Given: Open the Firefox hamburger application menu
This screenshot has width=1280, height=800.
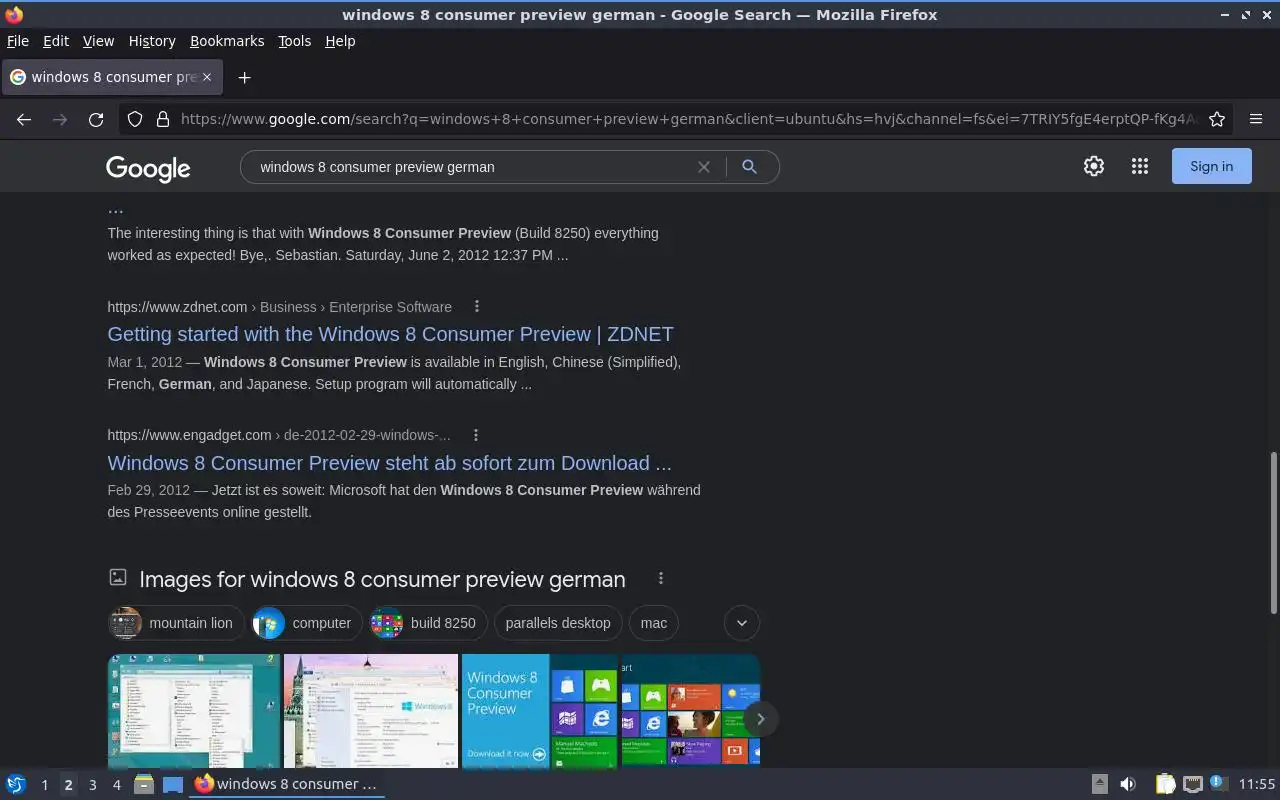Looking at the screenshot, I should [x=1256, y=119].
